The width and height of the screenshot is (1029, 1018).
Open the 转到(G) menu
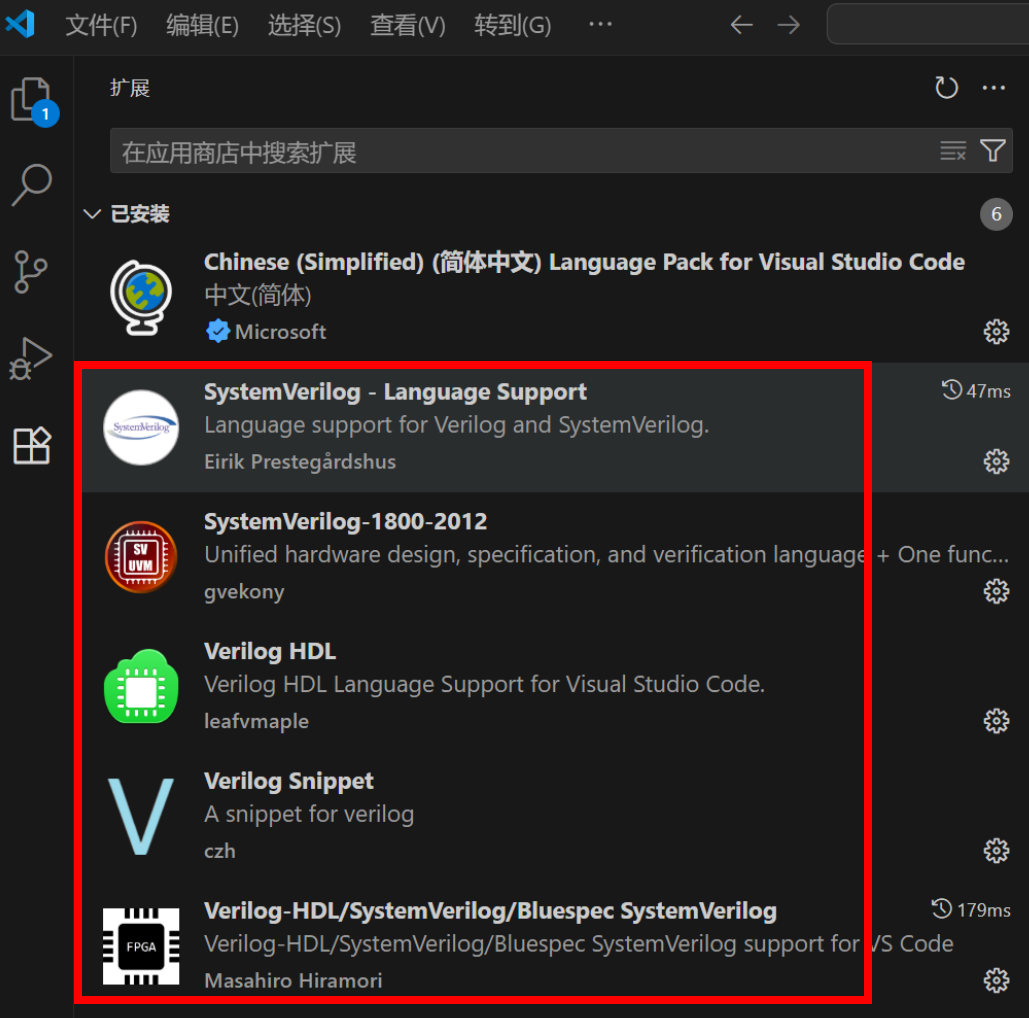pyautogui.click(x=513, y=26)
